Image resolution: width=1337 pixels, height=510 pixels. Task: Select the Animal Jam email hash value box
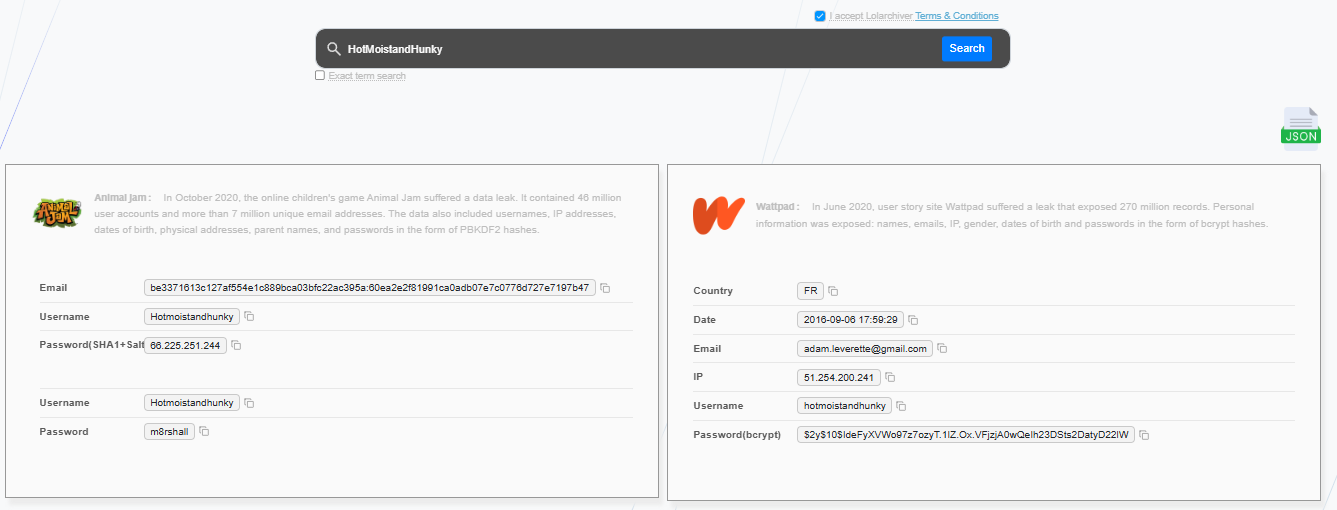pyautogui.click(x=370, y=288)
